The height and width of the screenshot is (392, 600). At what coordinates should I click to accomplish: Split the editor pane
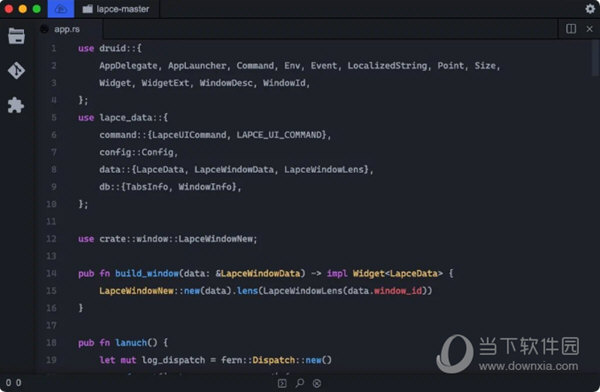tap(571, 29)
